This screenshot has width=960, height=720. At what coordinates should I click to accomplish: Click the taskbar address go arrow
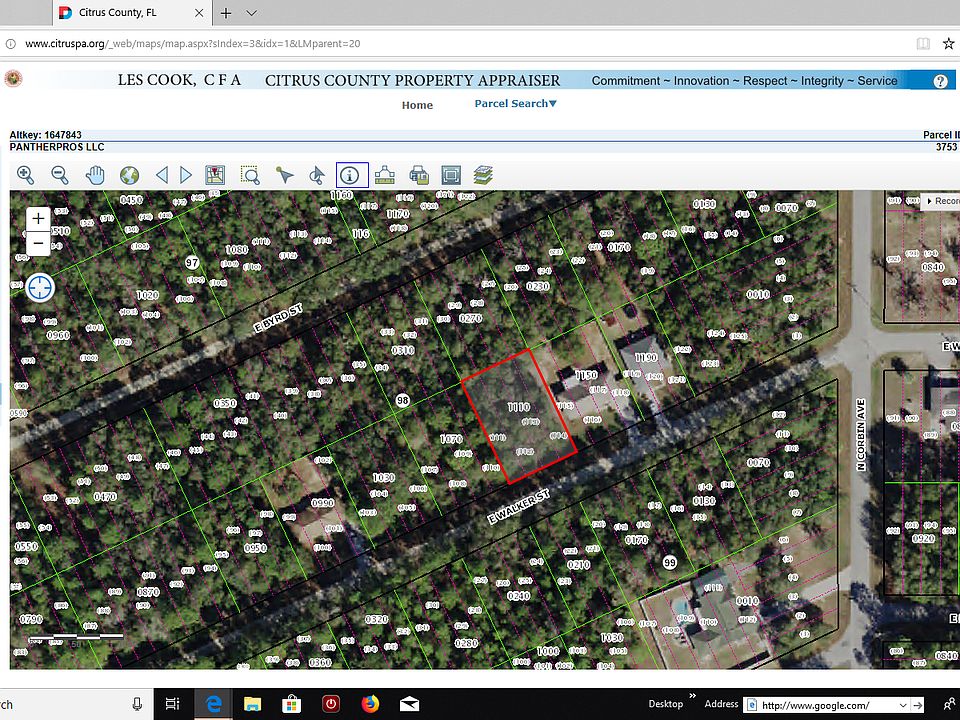pos(917,705)
